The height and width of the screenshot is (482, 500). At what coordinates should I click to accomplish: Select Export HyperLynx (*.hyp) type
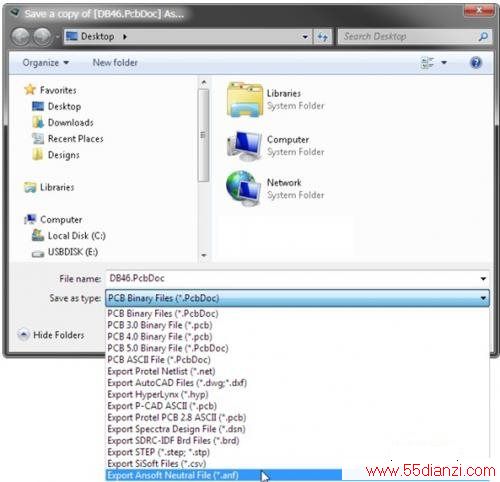pos(158,394)
